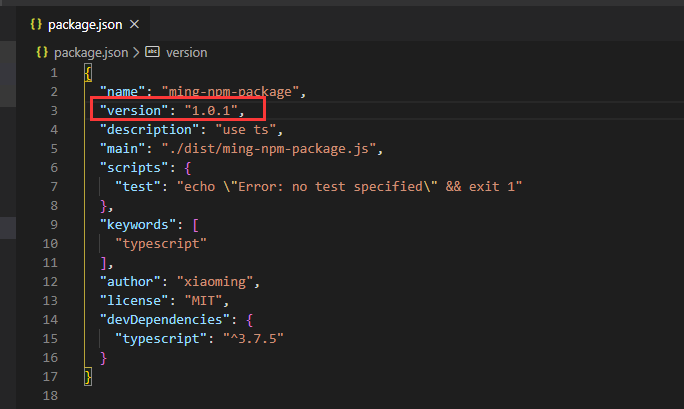The height and width of the screenshot is (409, 684).
Task: Click the "./dist/ming-npm-package.js" main path string
Action: click(x=264, y=148)
